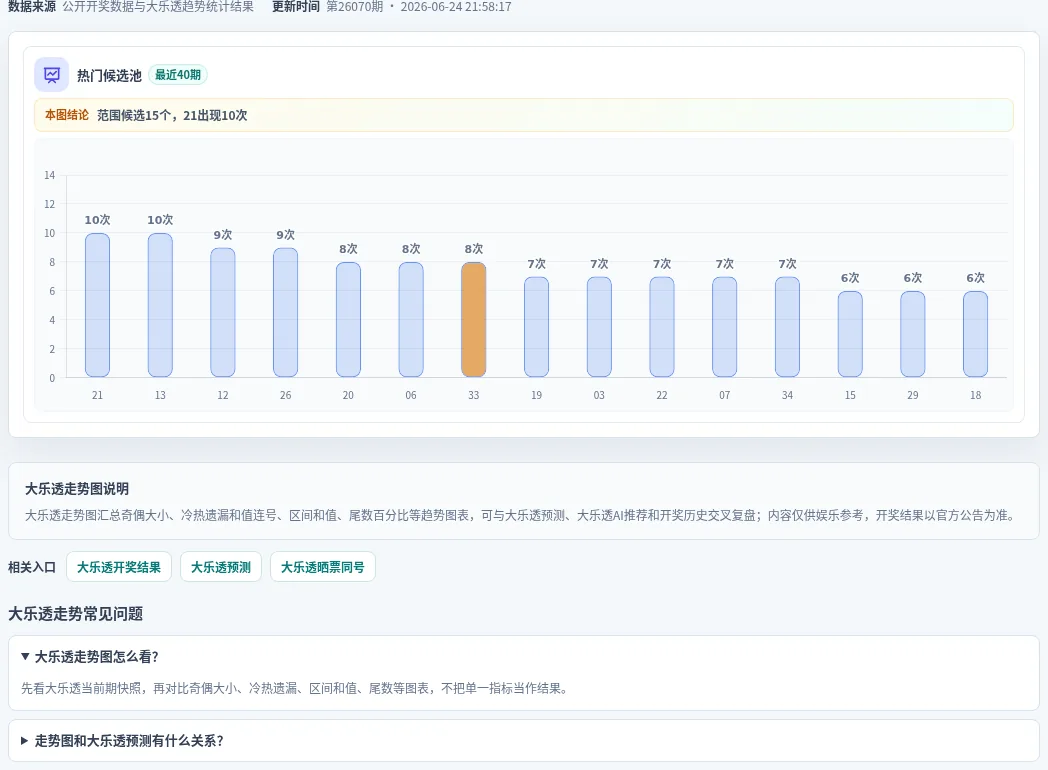This screenshot has height=770, width=1048.
Task: Click the 大乐透走势图说明 heading
Action: click(77, 489)
